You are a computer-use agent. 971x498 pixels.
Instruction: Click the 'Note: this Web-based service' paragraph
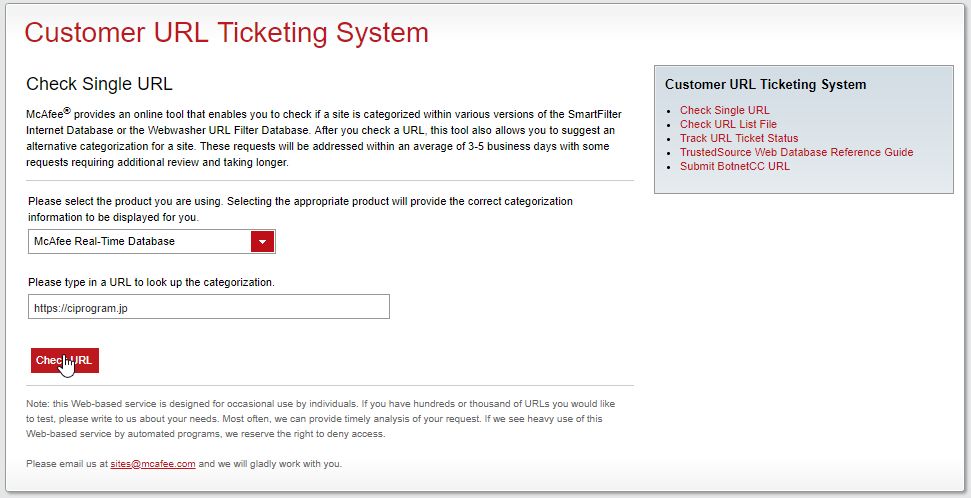click(x=321, y=419)
